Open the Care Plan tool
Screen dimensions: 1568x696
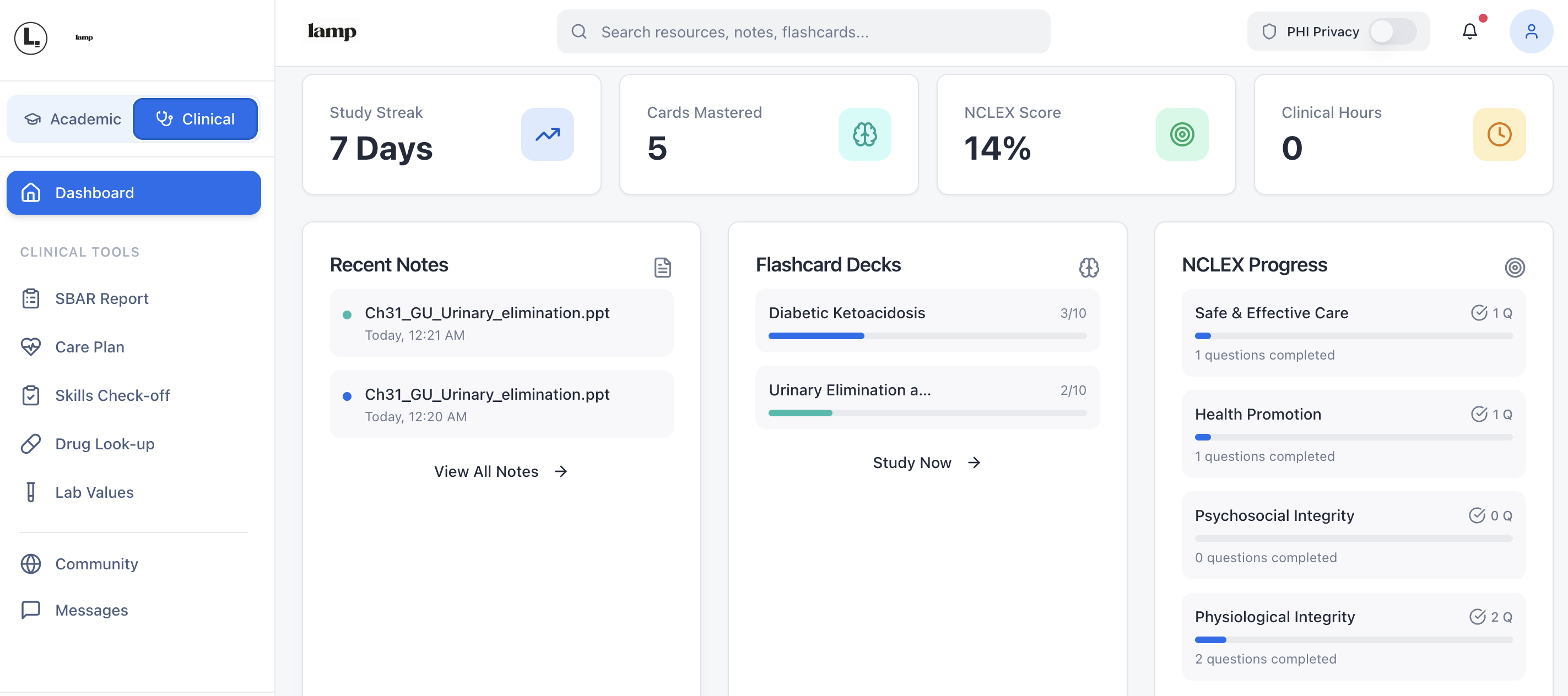click(89, 347)
